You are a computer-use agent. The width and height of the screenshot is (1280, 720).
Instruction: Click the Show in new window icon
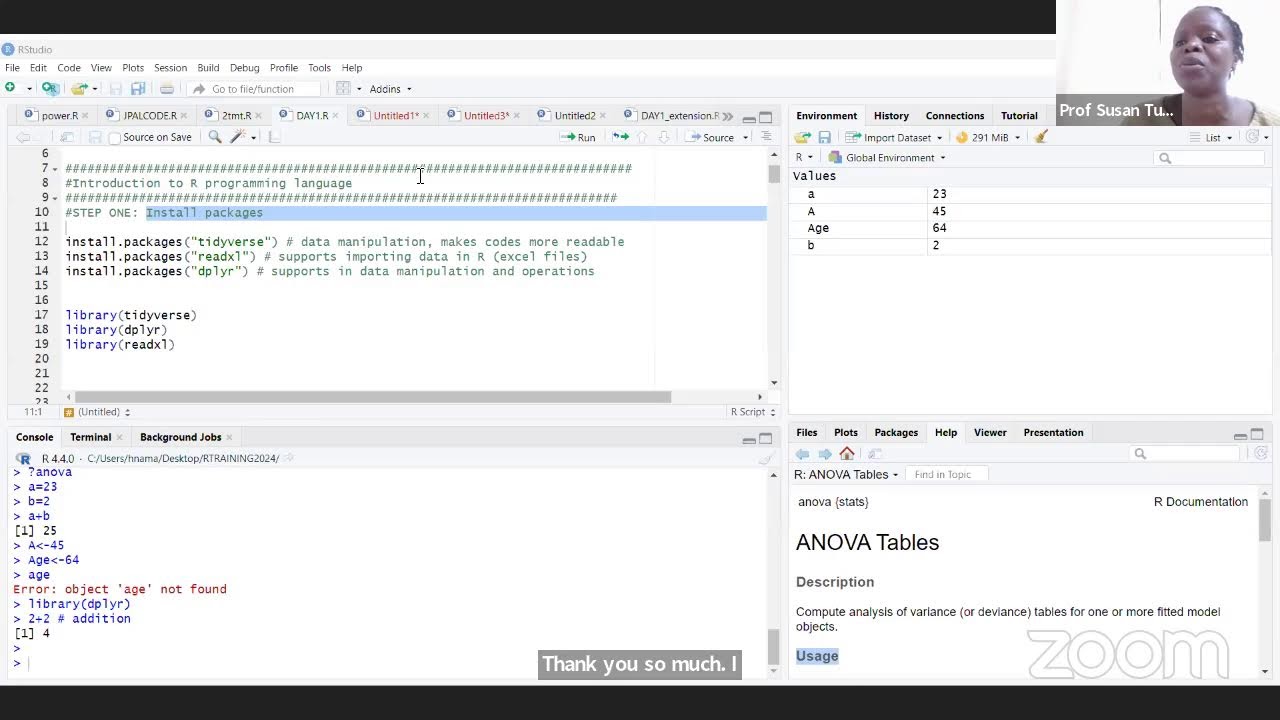pos(67,137)
